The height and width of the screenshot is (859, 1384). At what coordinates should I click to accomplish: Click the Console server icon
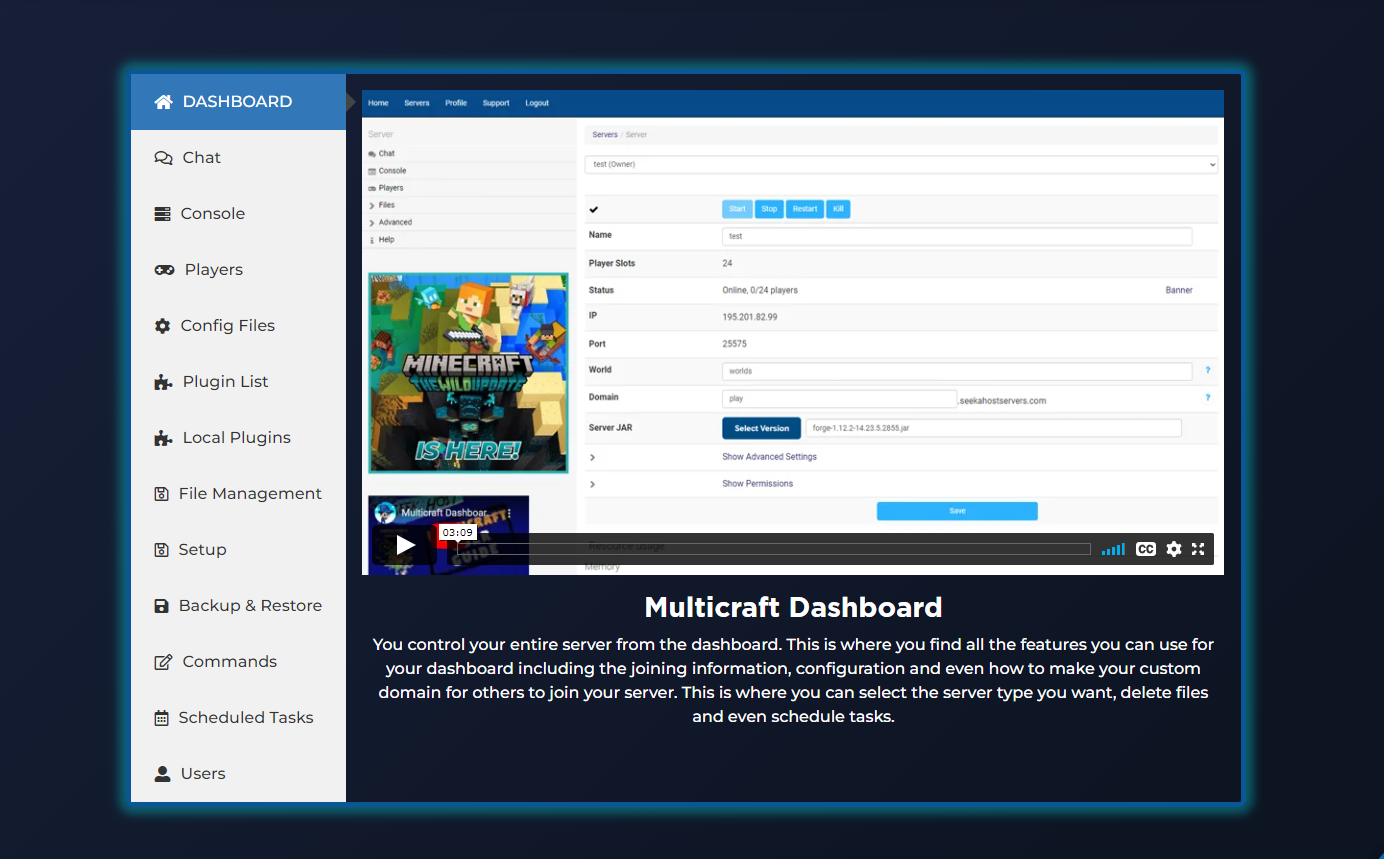[x=162, y=214]
